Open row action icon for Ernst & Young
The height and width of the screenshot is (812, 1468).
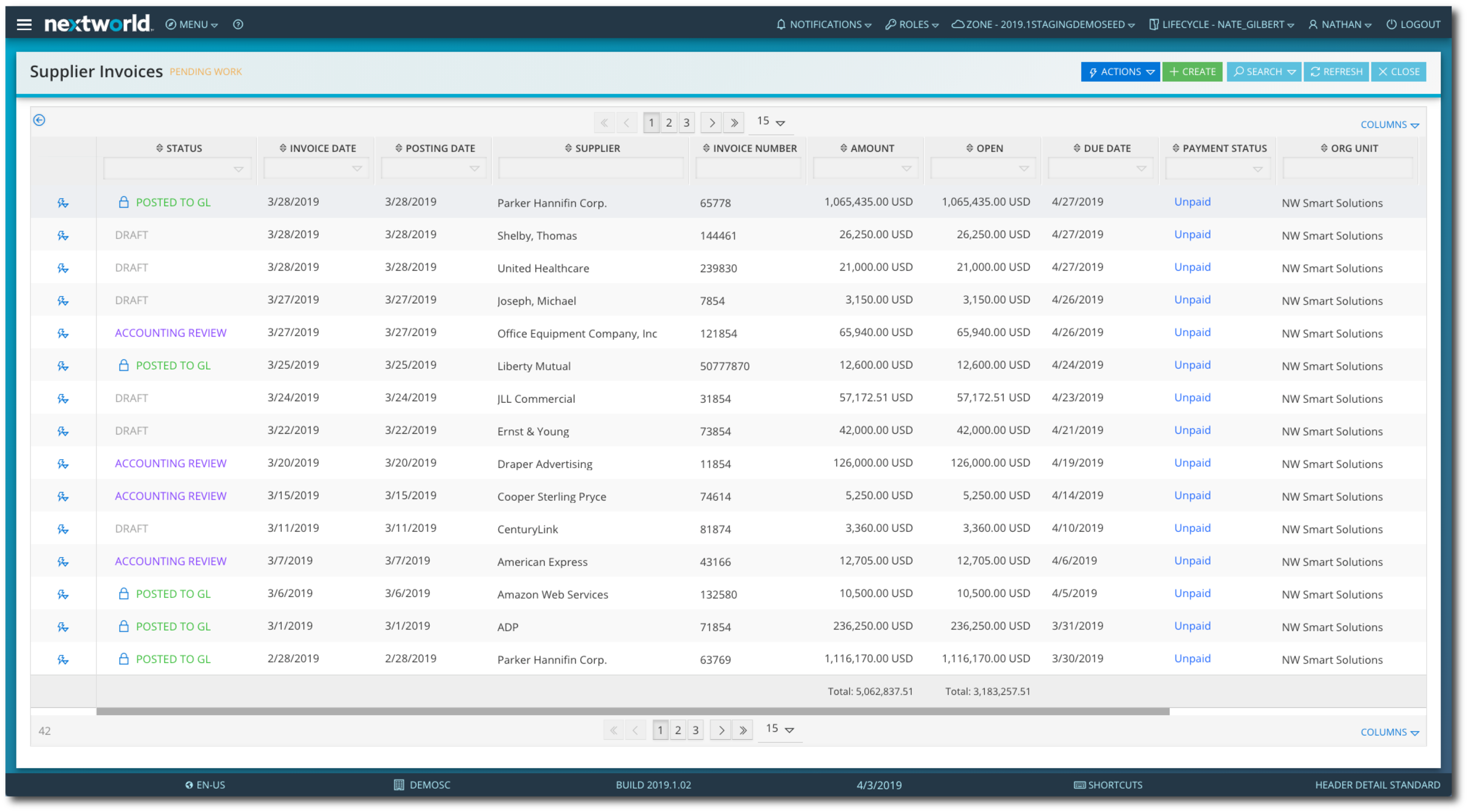point(63,432)
